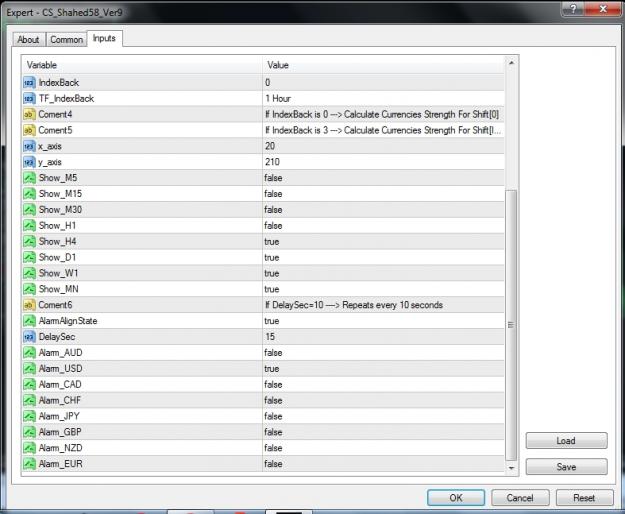The height and width of the screenshot is (514, 625).
Task: Select the Alarm_USD true value
Action: 271,369
